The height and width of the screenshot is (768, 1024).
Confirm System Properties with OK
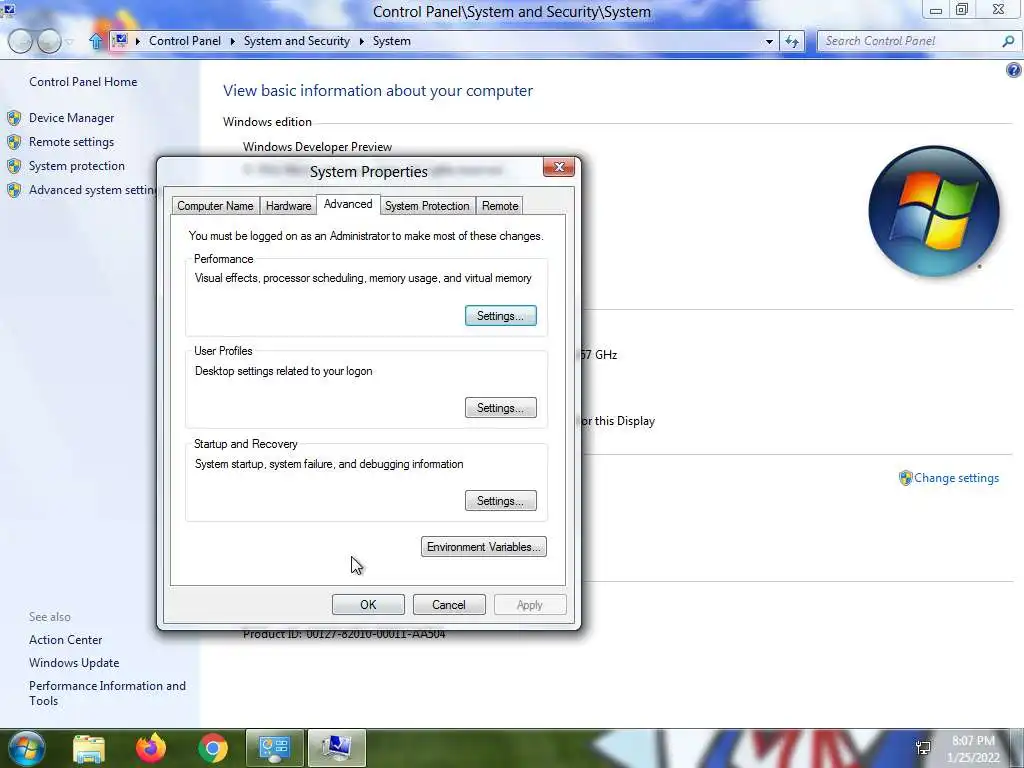(x=368, y=605)
